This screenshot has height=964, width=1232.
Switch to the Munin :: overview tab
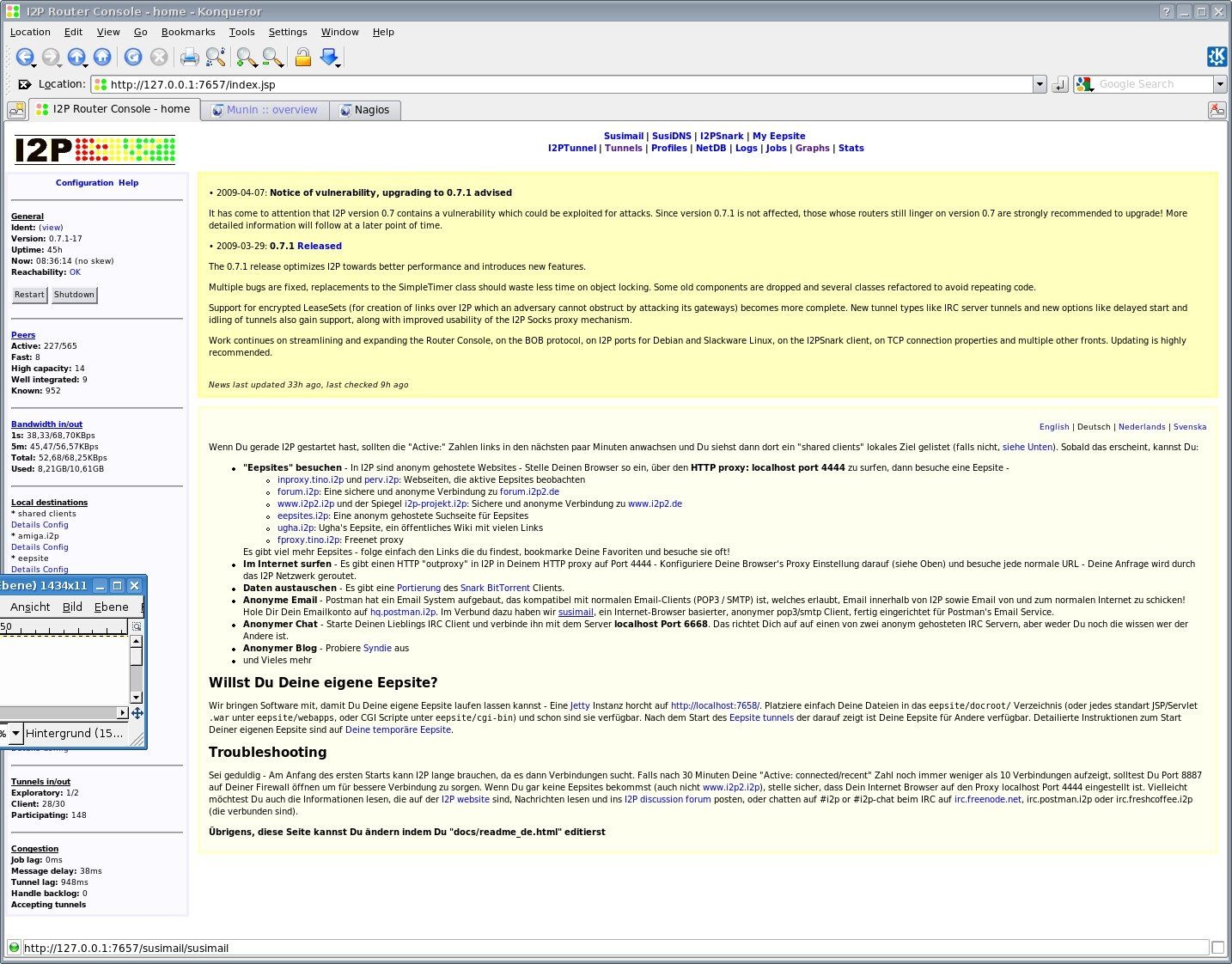[x=271, y=110]
